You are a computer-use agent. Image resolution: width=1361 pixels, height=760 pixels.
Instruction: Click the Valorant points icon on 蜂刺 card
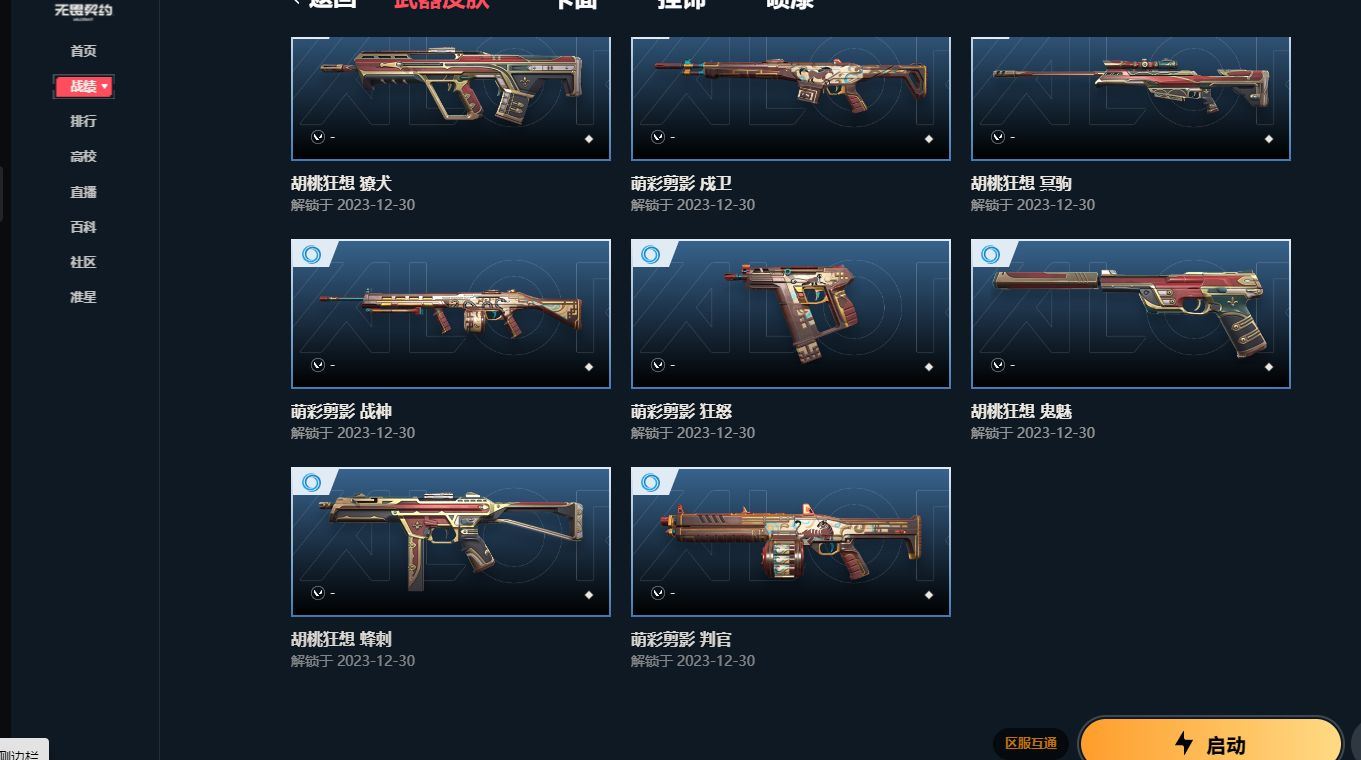[x=318, y=593]
